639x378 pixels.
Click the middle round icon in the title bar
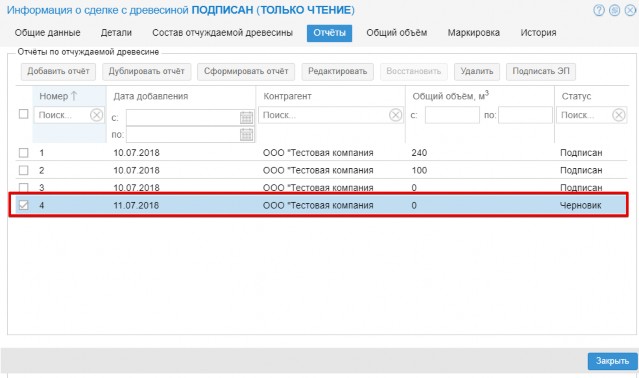click(615, 10)
